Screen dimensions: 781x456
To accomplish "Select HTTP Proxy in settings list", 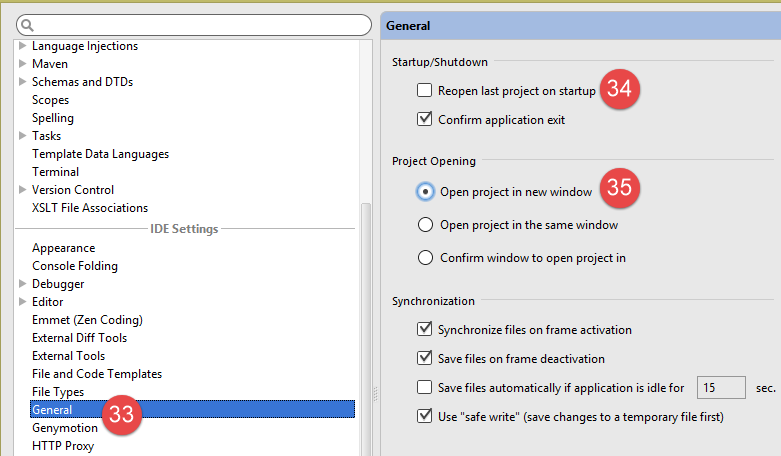I will pos(62,446).
